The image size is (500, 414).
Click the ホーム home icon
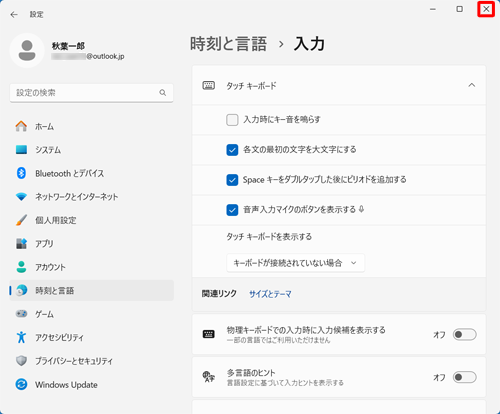[x=21, y=126]
